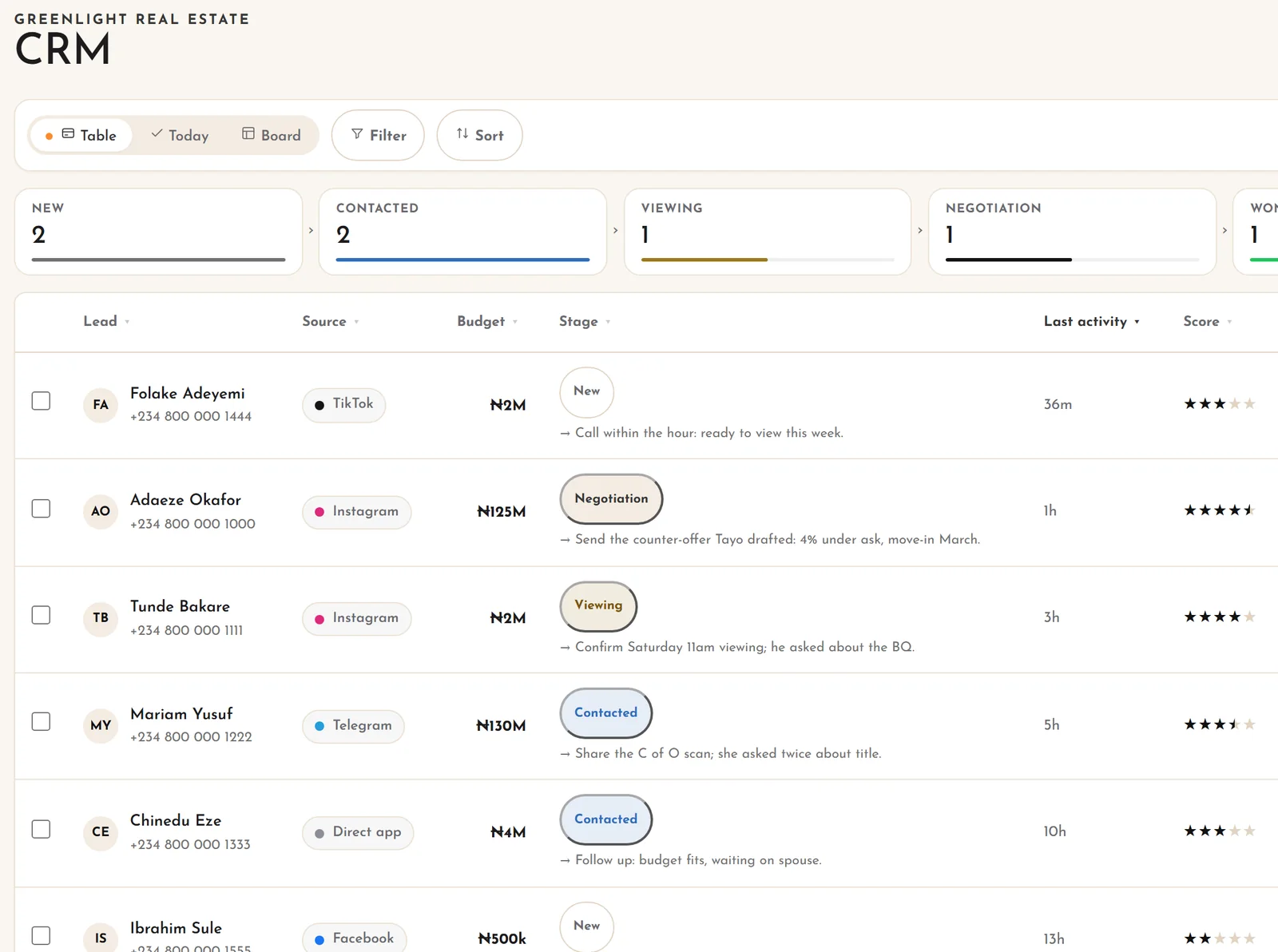Viewport: 1278px width, 952px height.
Task: Select the CONTACTED pipeline stage card
Action: pyautogui.click(x=463, y=232)
